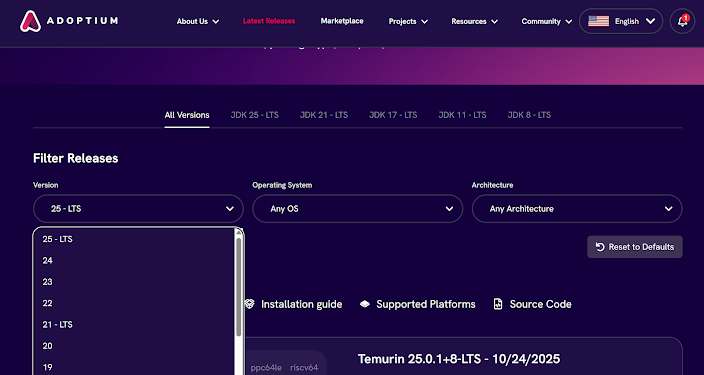Switch to the JDK 25 - LTS tab
Image resolution: width=704 pixels, height=375 pixels.
click(x=255, y=115)
